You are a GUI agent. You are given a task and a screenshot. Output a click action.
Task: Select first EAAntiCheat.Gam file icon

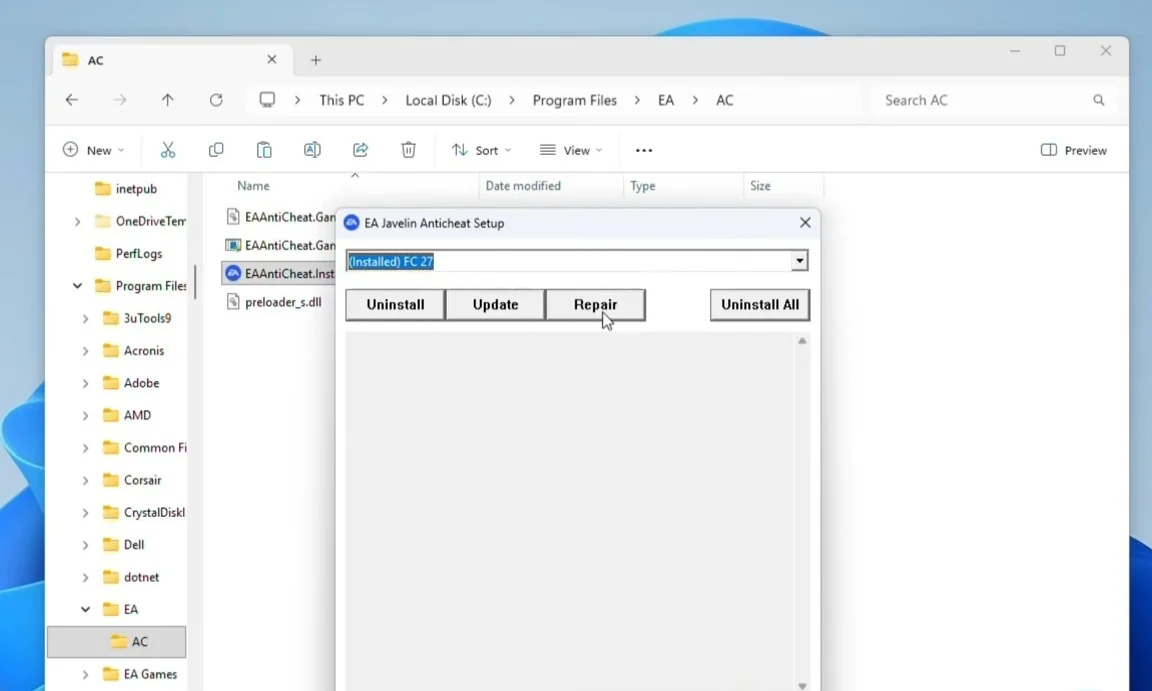pyautogui.click(x=233, y=217)
